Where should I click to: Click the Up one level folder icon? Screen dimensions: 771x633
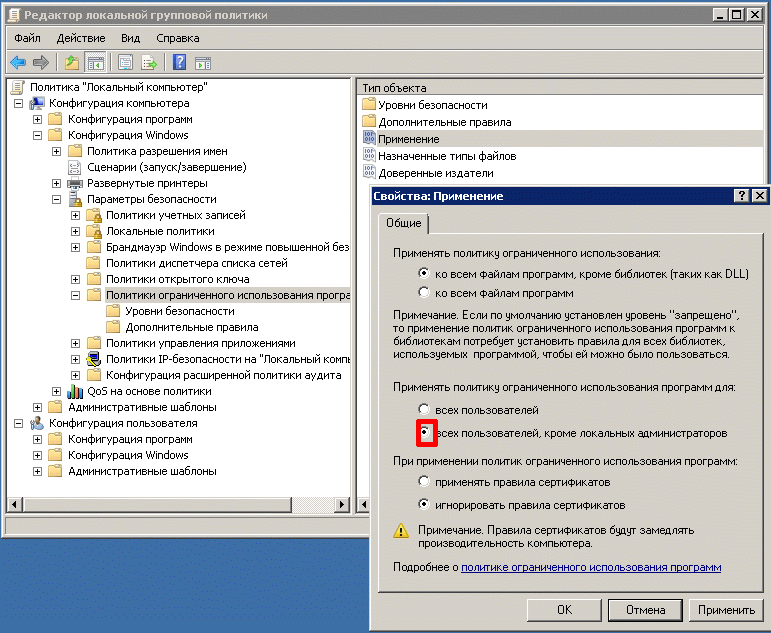coord(72,62)
